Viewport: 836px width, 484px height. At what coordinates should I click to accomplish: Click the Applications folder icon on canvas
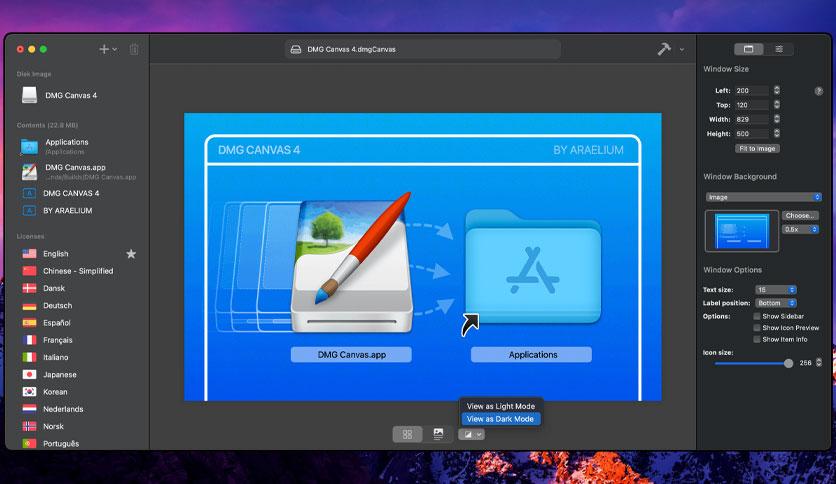click(533, 267)
